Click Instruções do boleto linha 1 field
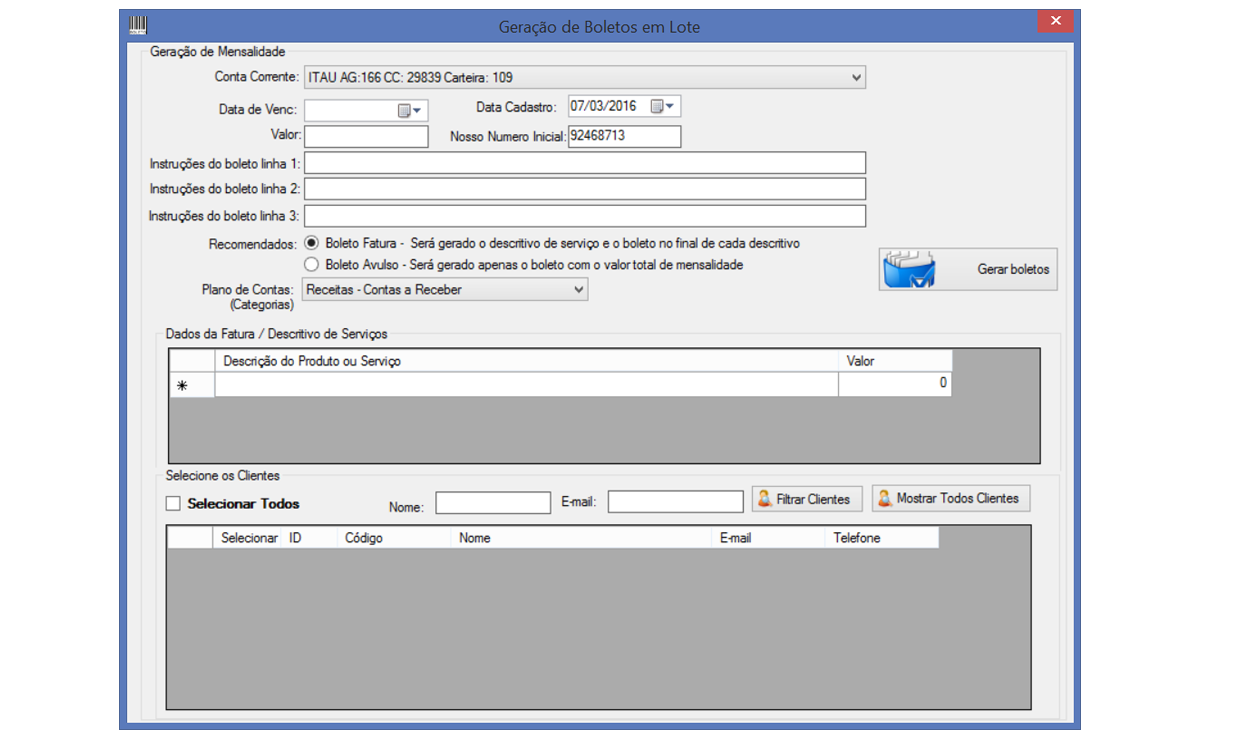 584,163
